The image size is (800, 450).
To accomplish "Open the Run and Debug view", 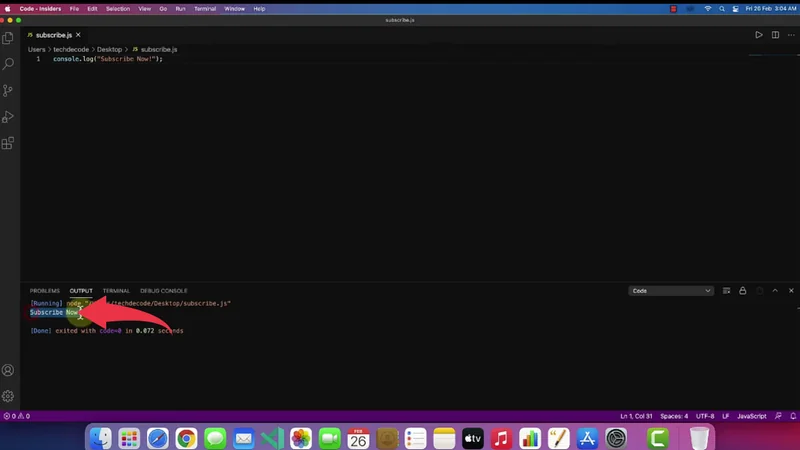I will point(9,117).
